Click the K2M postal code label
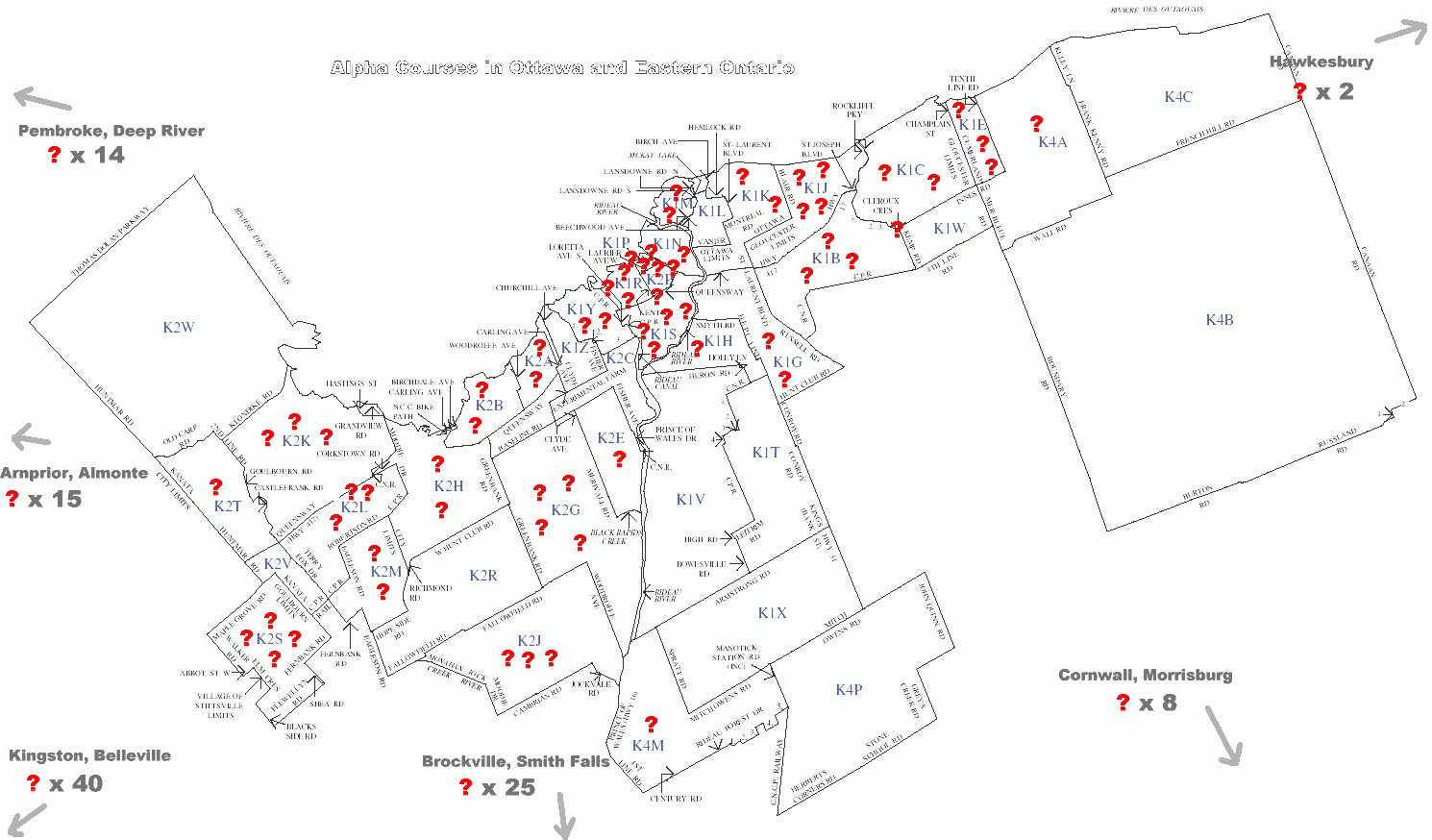 [386, 571]
